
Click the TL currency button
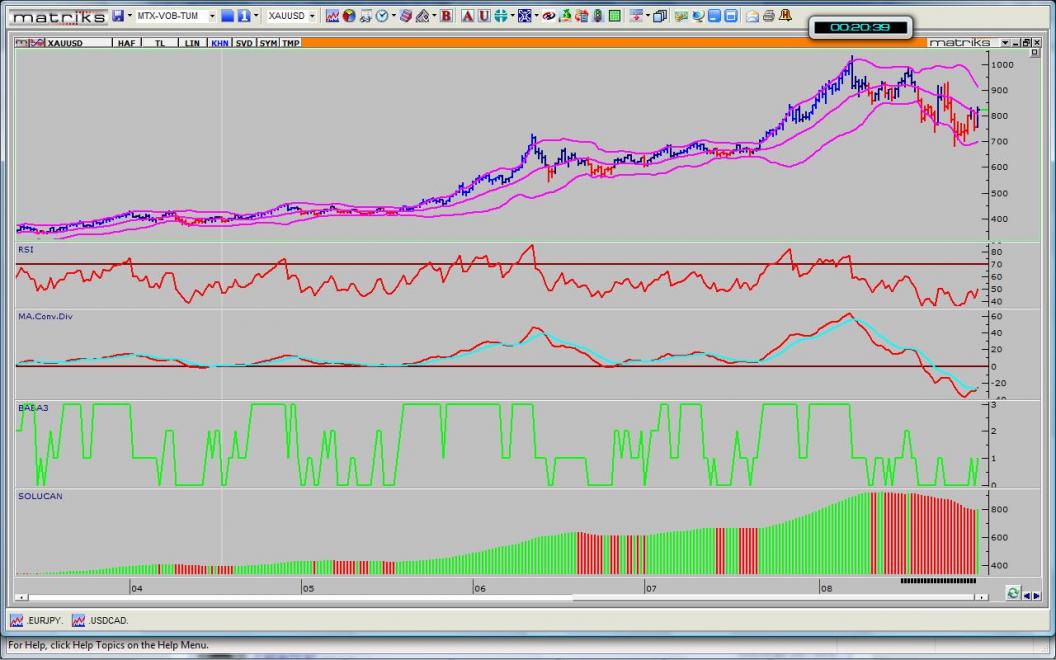(159, 43)
